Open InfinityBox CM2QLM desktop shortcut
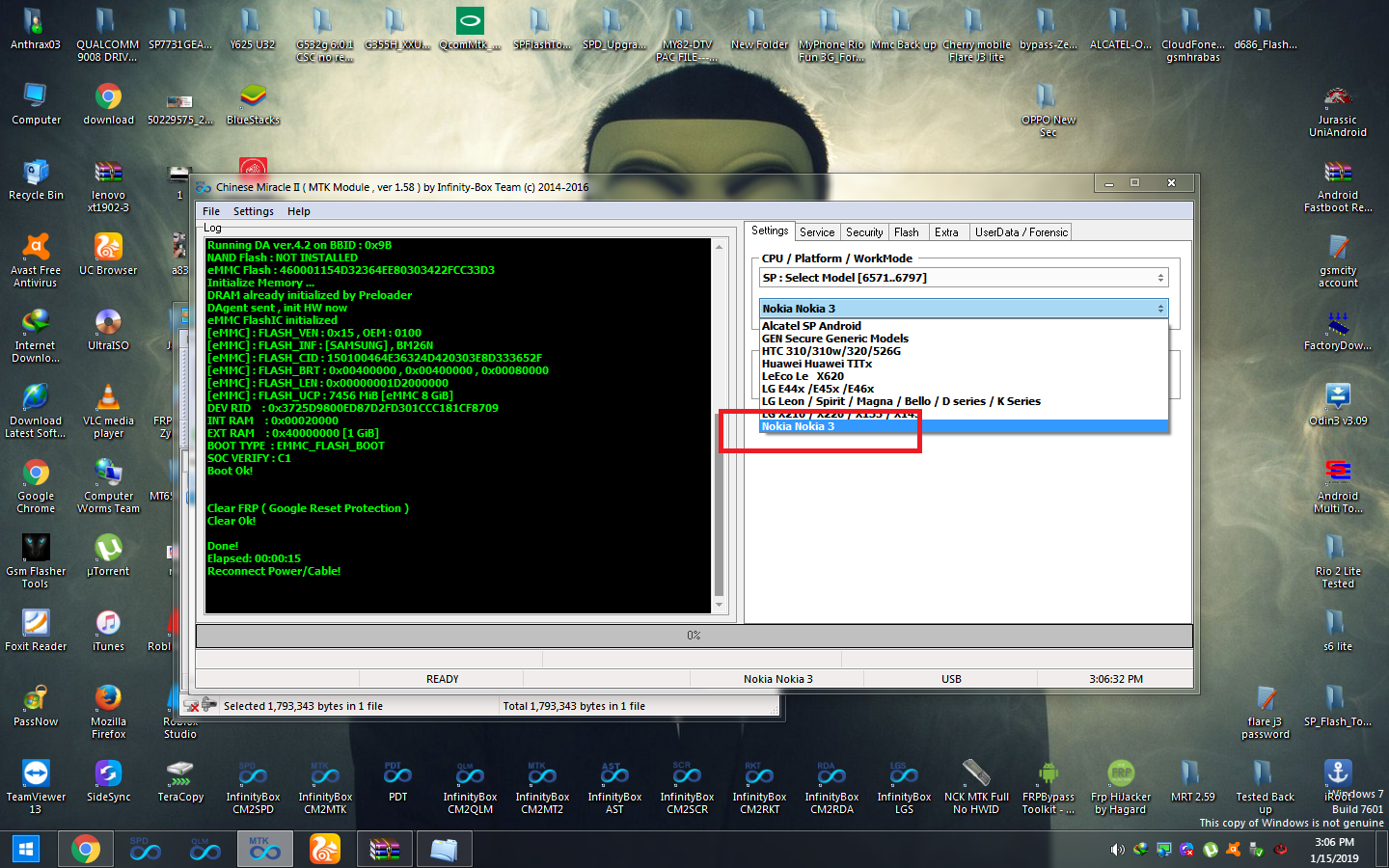Viewport: 1389px width, 868px height. click(470, 786)
